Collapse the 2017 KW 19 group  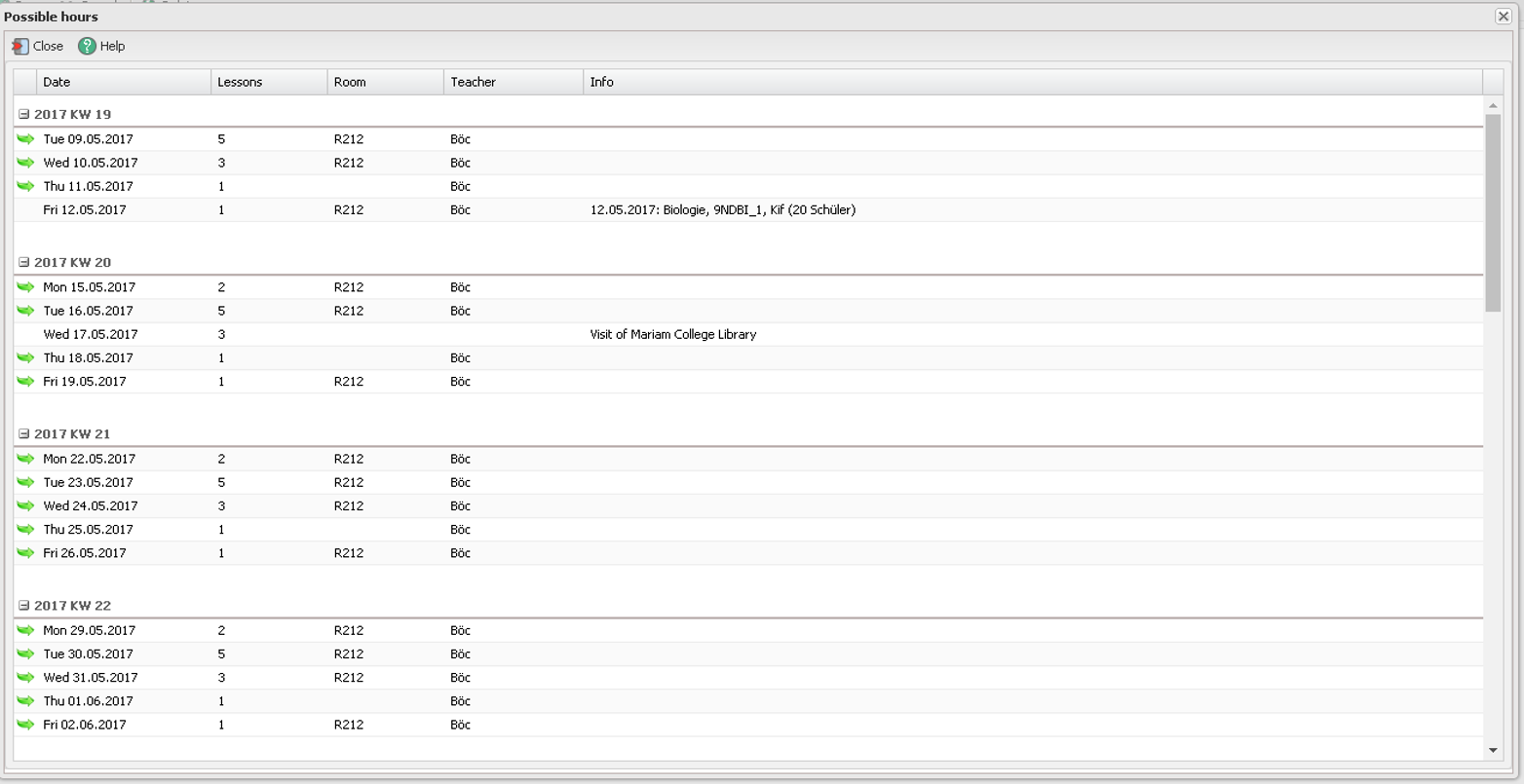click(24, 114)
